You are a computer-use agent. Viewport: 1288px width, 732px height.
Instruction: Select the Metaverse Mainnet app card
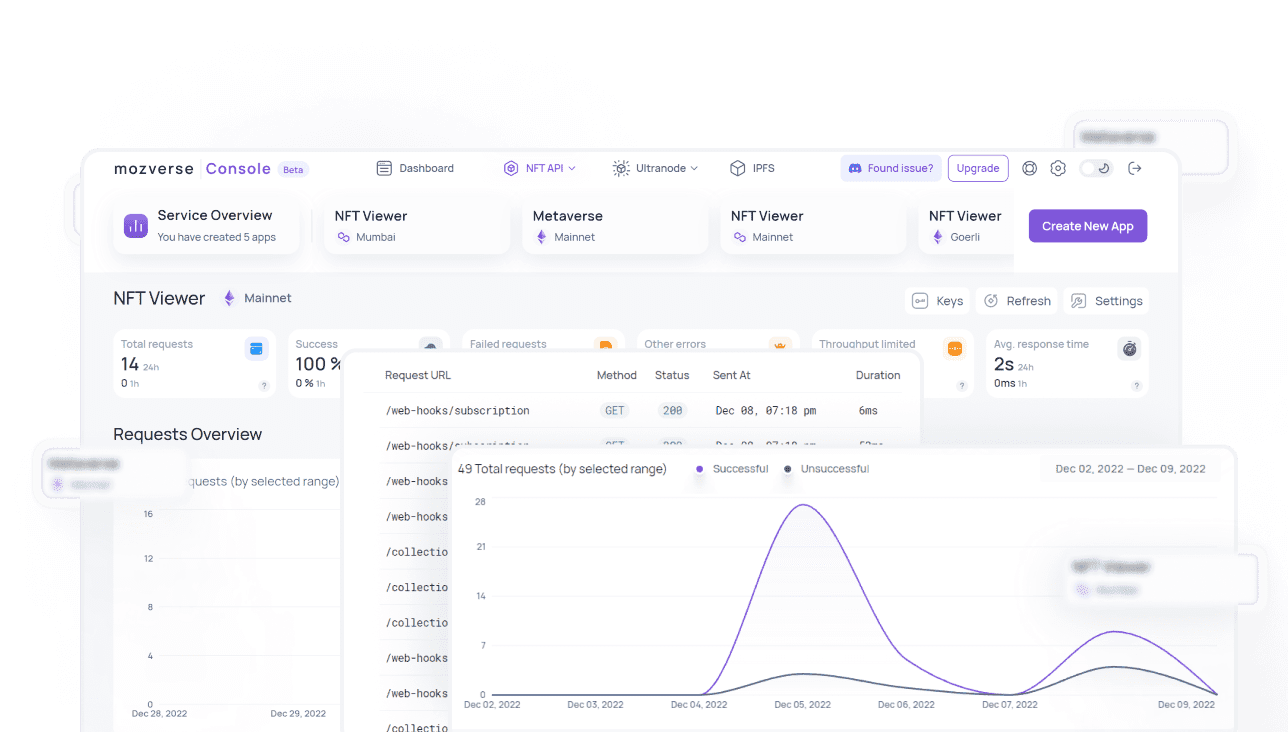(613, 226)
